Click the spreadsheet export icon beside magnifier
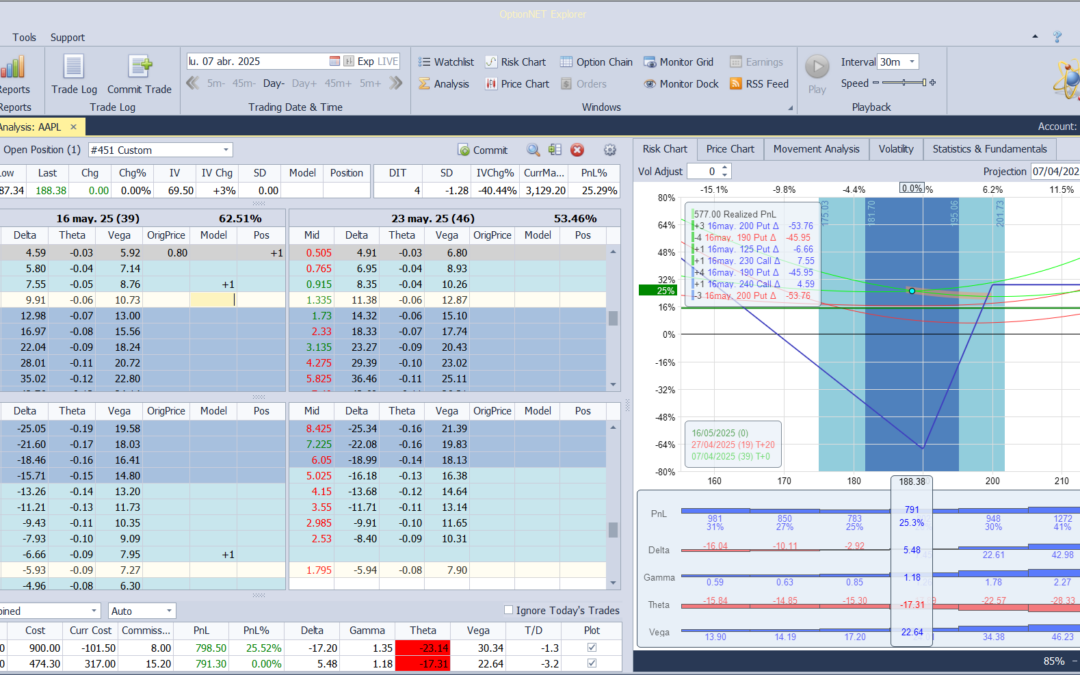The image size is (1080, 675). click(x=555, y=149)
